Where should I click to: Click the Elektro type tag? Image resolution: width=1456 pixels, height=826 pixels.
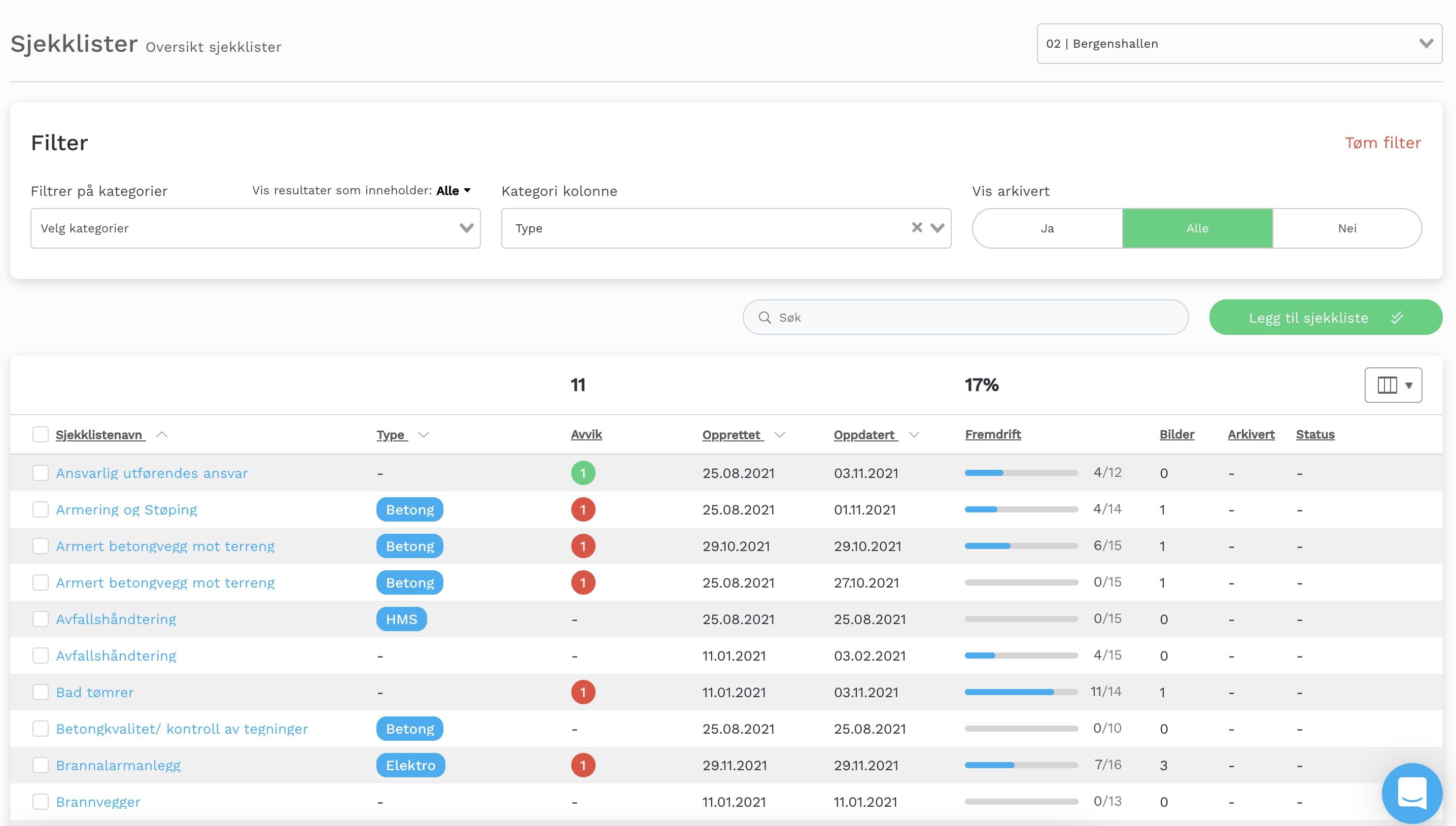click(x=410, y=765)
